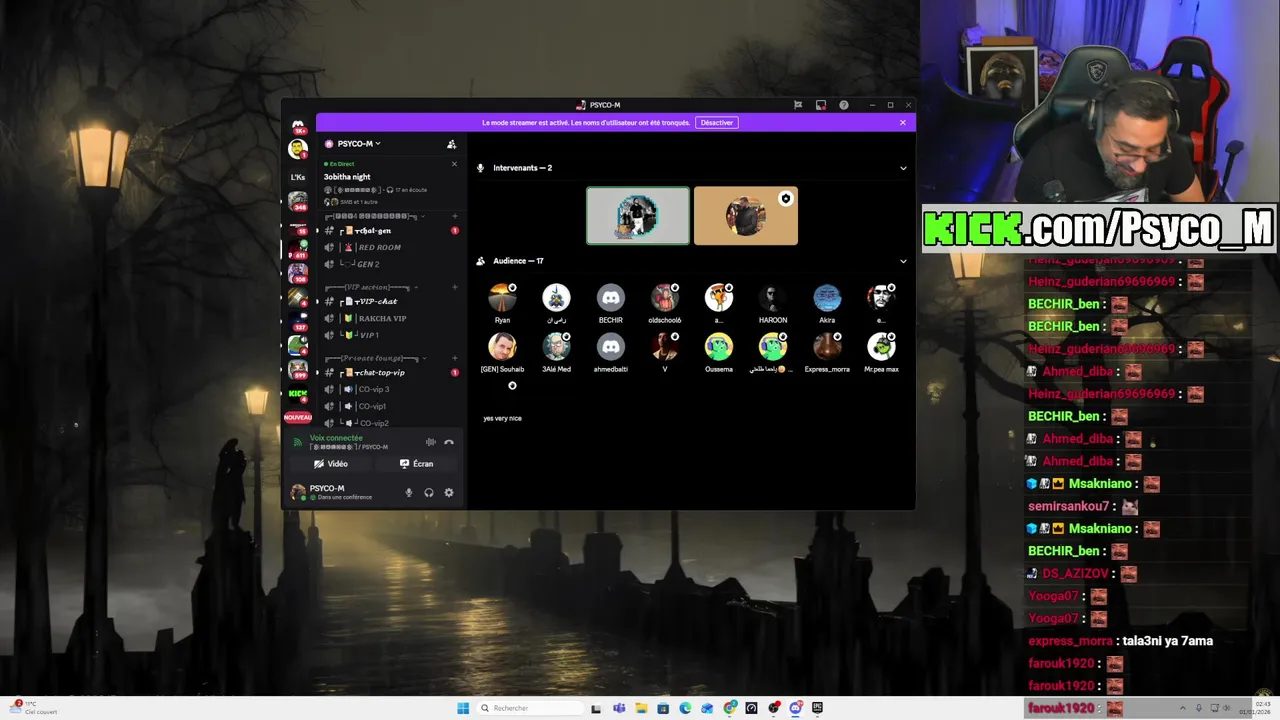Screen dimensions: 1280x720
Task: Click the screen icon next to Inbox
Action: click(821, 105)
